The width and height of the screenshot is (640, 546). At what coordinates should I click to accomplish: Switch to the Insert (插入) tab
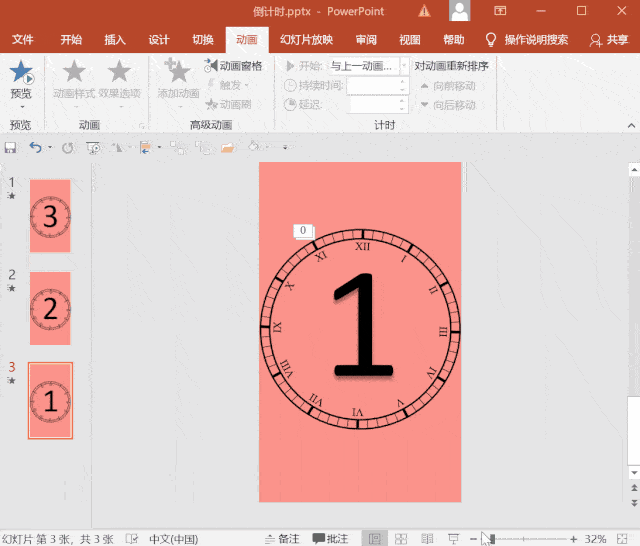coord(115,40)
